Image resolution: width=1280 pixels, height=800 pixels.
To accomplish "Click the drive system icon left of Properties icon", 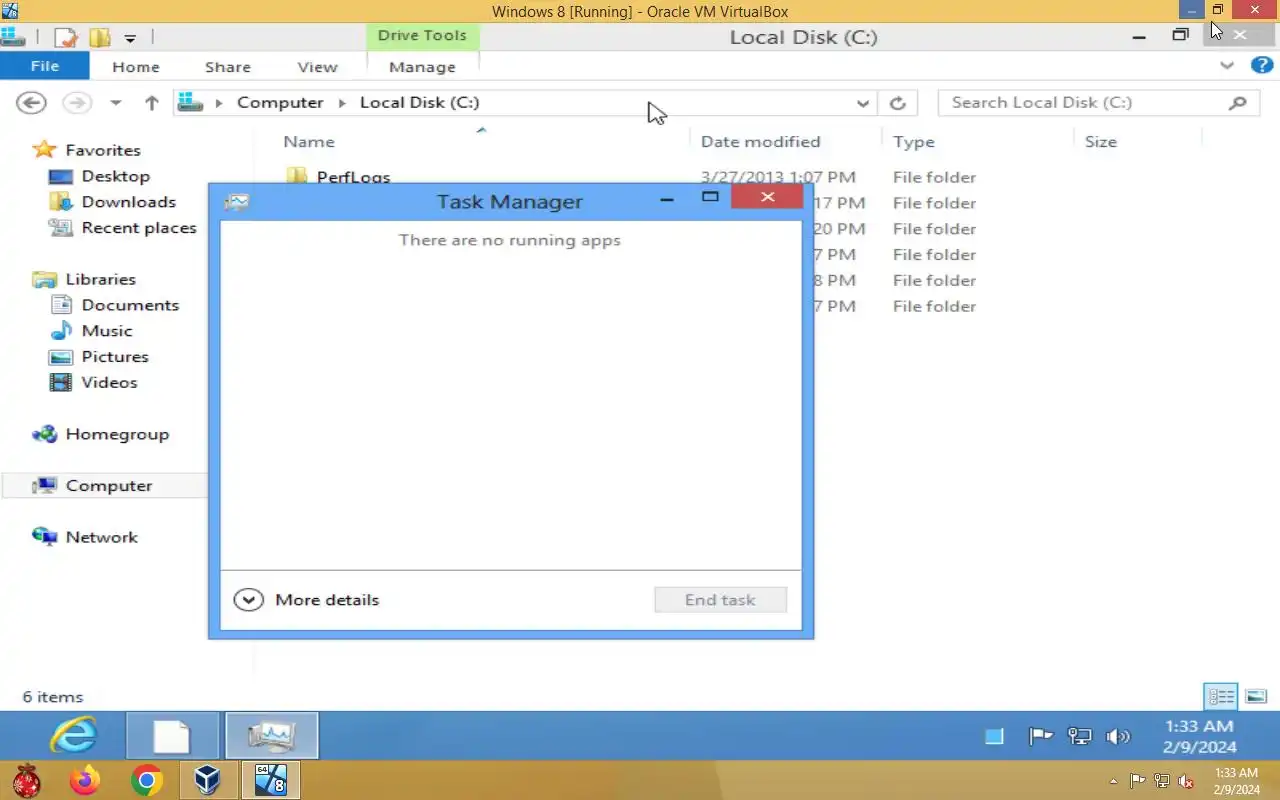I will point(12,38).
